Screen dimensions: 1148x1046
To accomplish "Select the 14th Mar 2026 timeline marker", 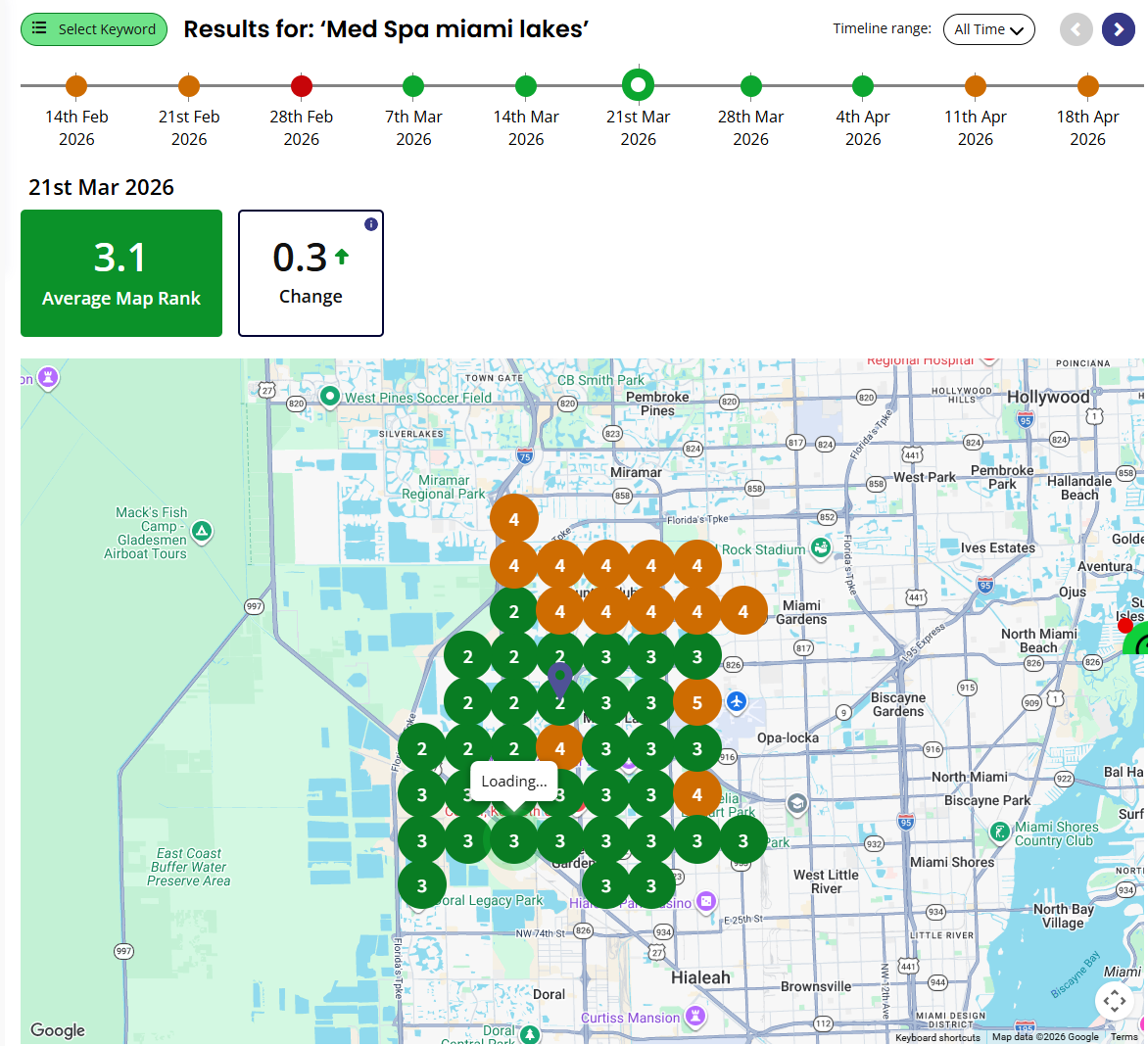I will tap(526, 85).
